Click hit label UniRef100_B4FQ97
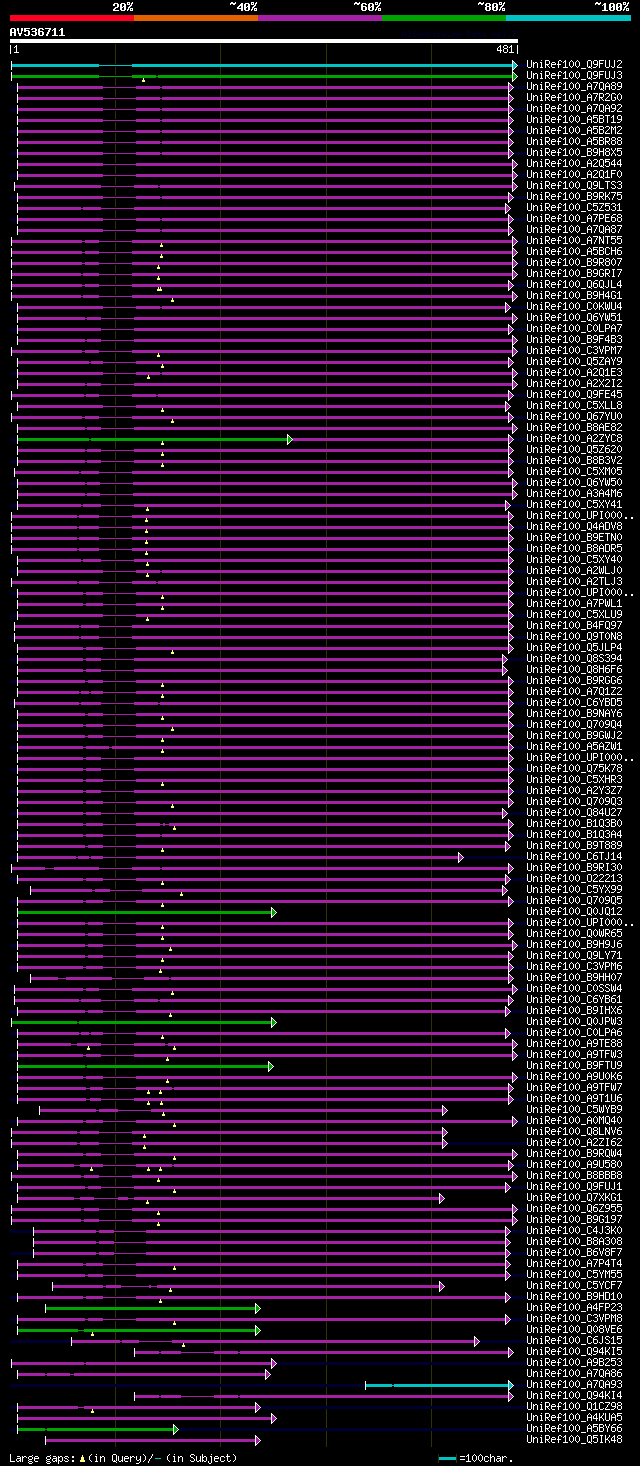 (x=575, y=625)
